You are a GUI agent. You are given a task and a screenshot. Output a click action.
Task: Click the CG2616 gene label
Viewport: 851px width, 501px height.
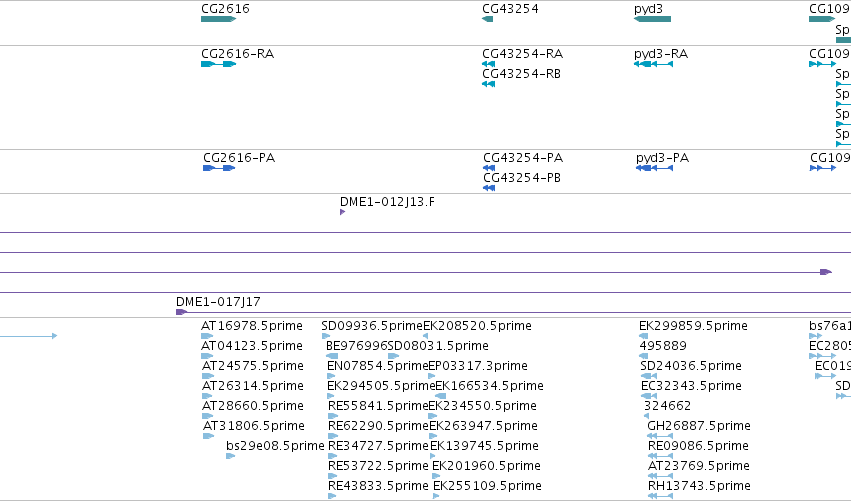225,9
